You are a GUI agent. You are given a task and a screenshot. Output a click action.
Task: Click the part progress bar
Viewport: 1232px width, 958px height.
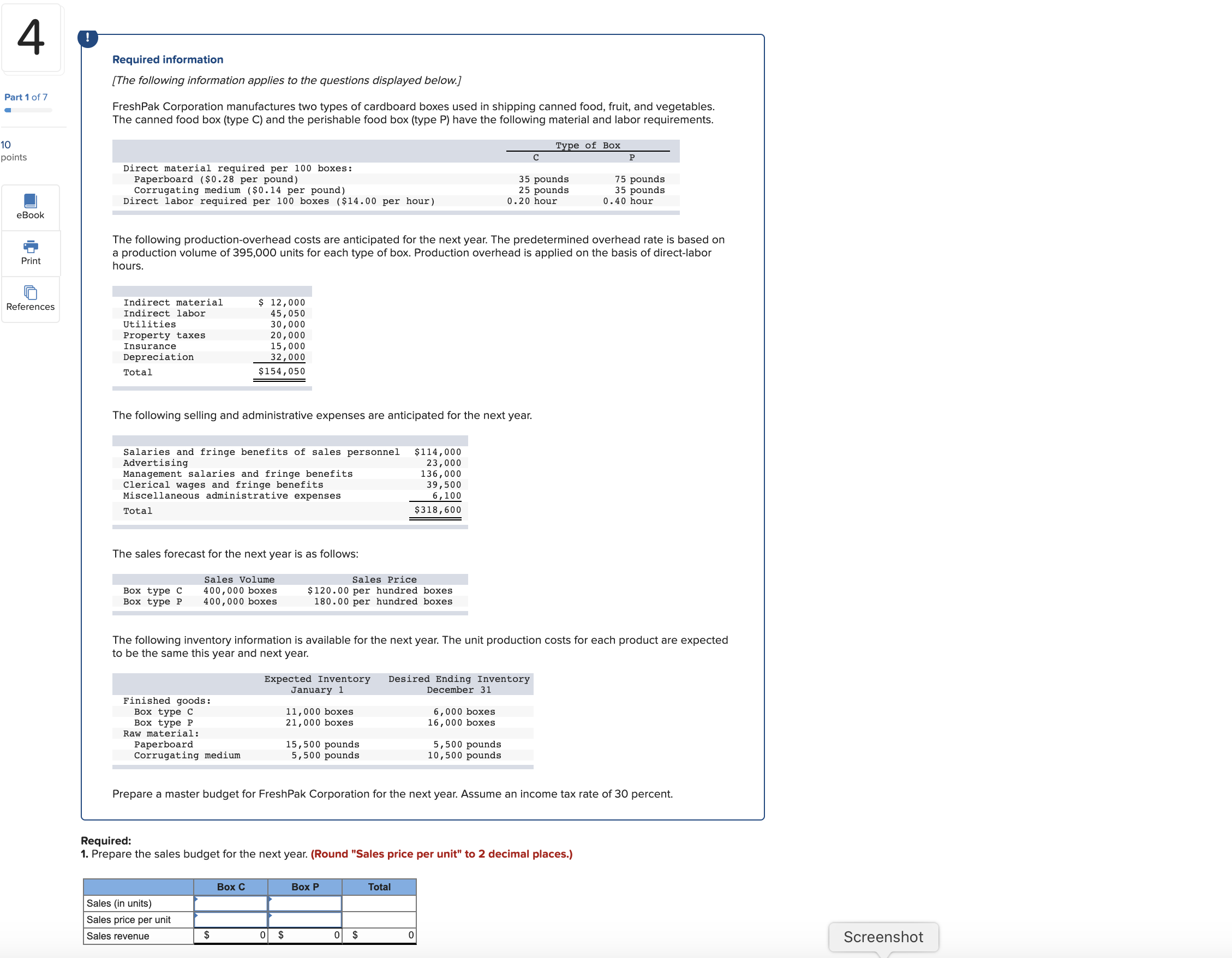pyautogui.click(x=28, y=110)
